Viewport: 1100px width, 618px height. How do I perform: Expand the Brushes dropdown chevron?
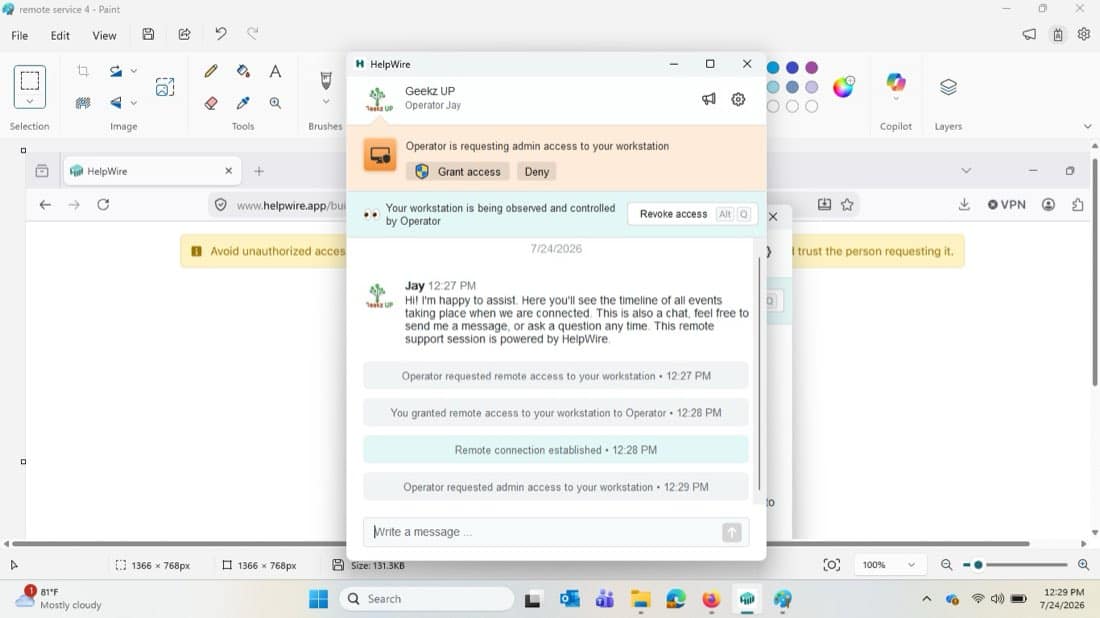(x=326, y=102)
